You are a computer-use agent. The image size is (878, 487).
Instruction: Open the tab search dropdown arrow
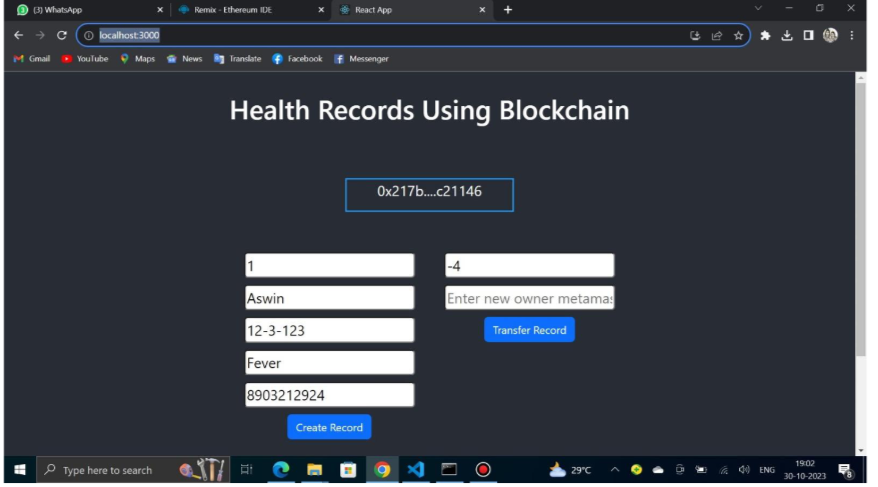coord(758,9)
